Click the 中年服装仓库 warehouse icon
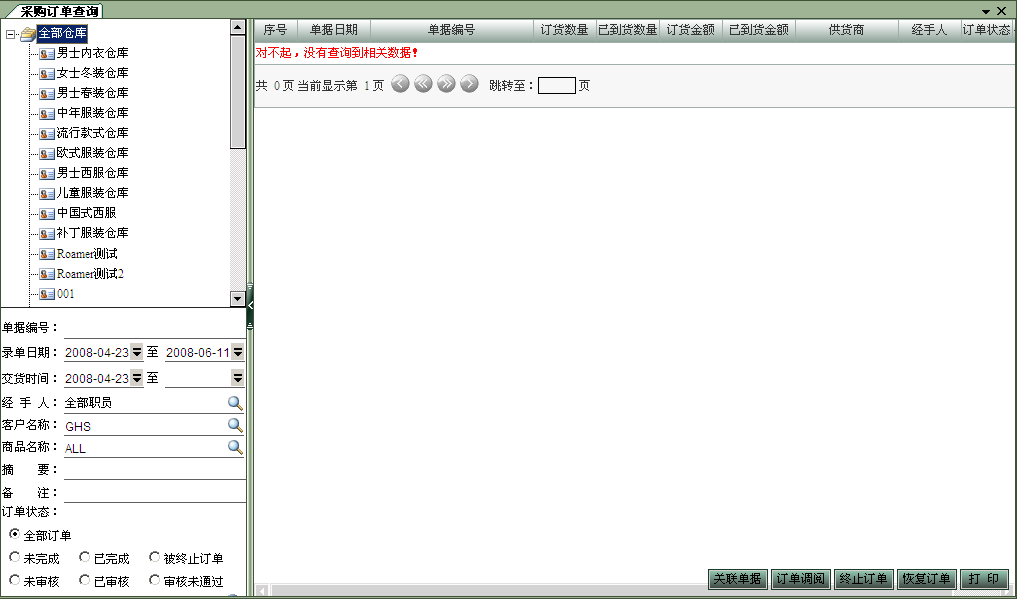 tap(47, 114)
